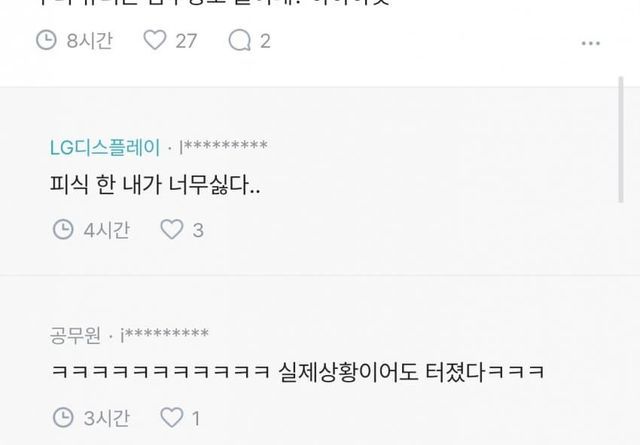The image size is (640, 445).
Task: Click the 8시간 timestamp of the post
Action: tap(90, 41)
